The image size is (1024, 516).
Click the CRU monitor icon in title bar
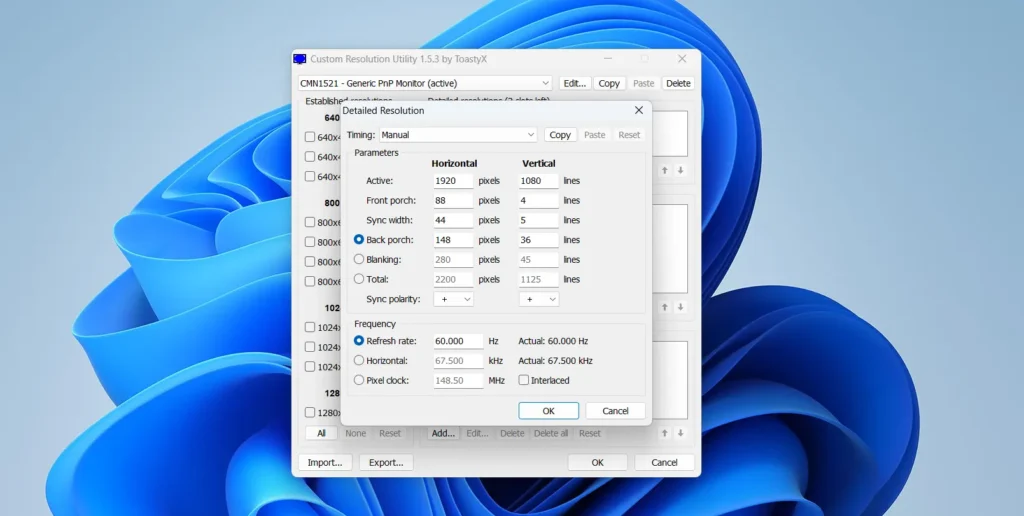[x=300, y=59]
